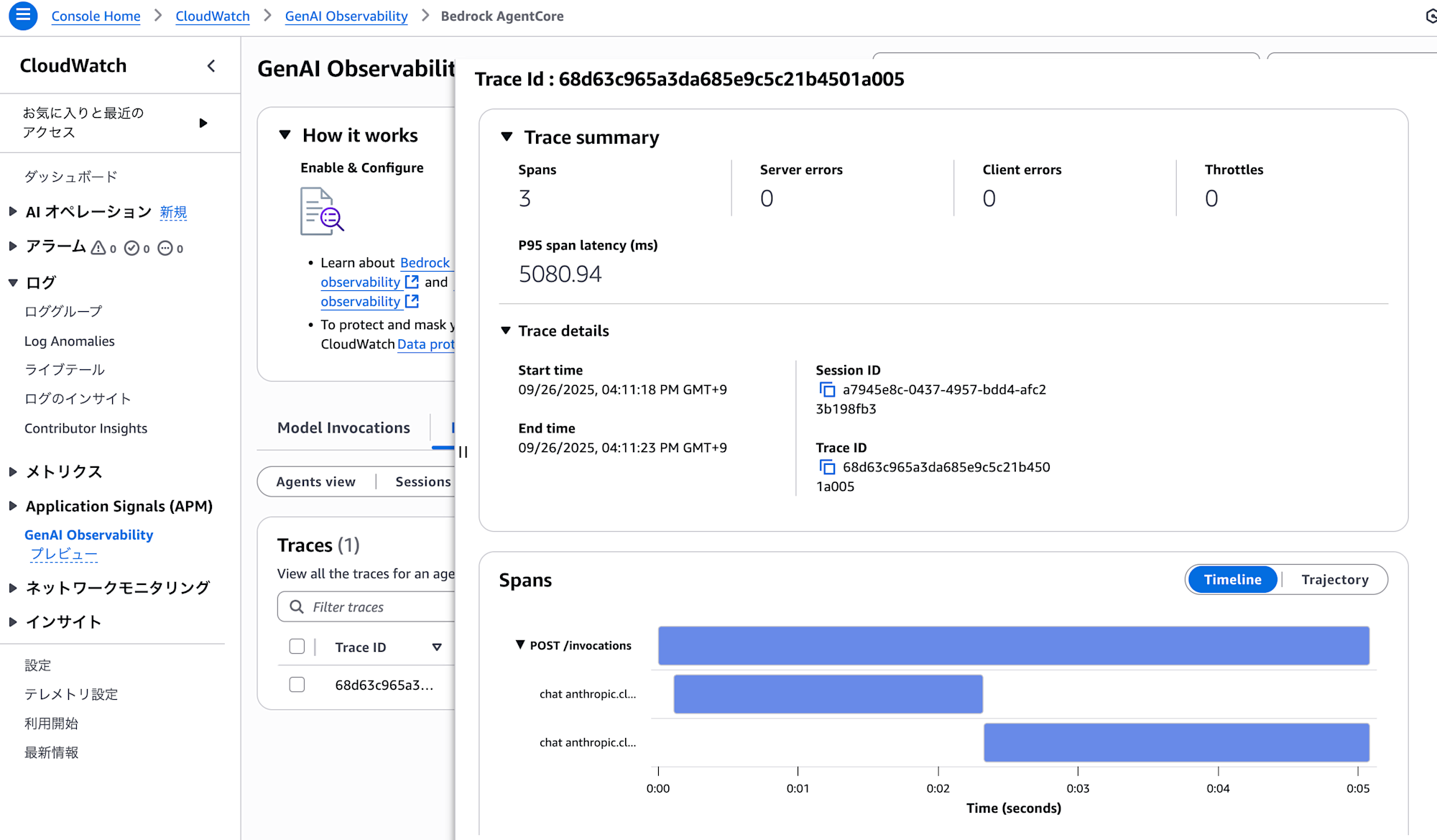Check the box for trace 68d63c965a3...

click(297, 685)
